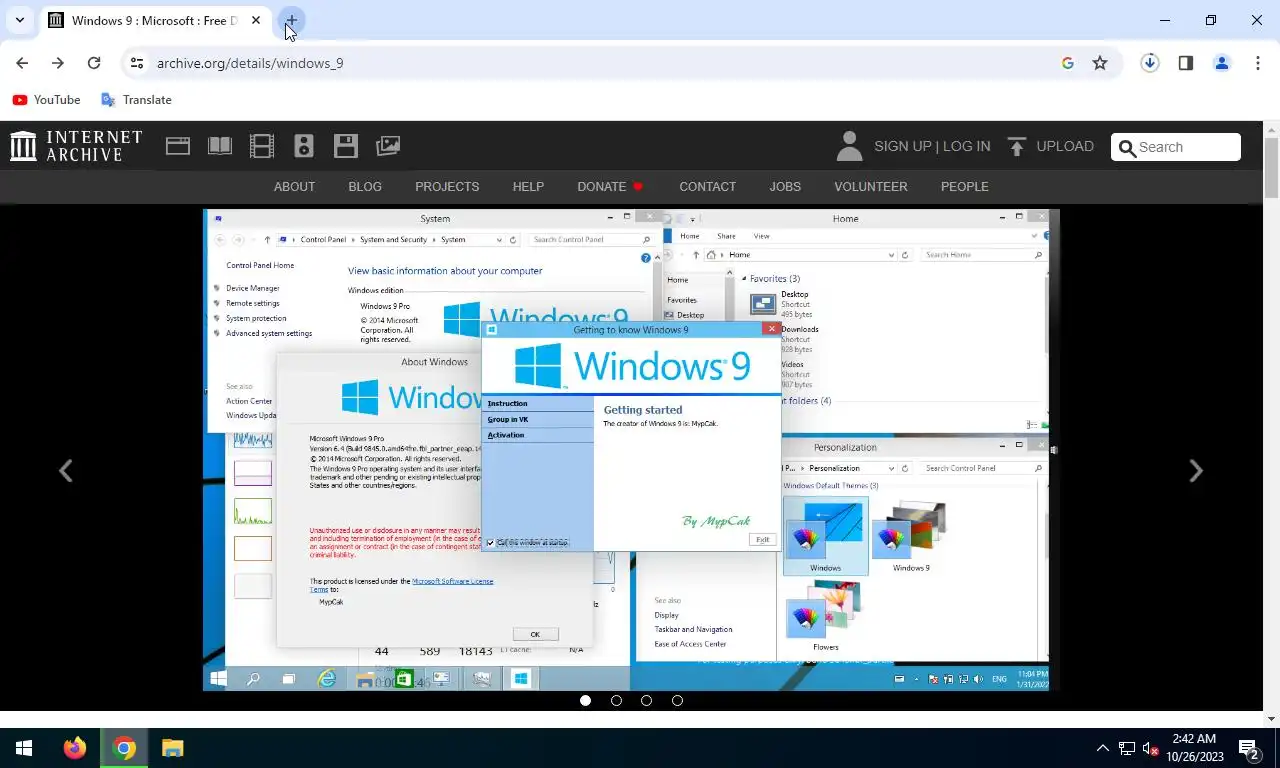
Task: Open Firefox from the taskbar
Action: point(74,748)
